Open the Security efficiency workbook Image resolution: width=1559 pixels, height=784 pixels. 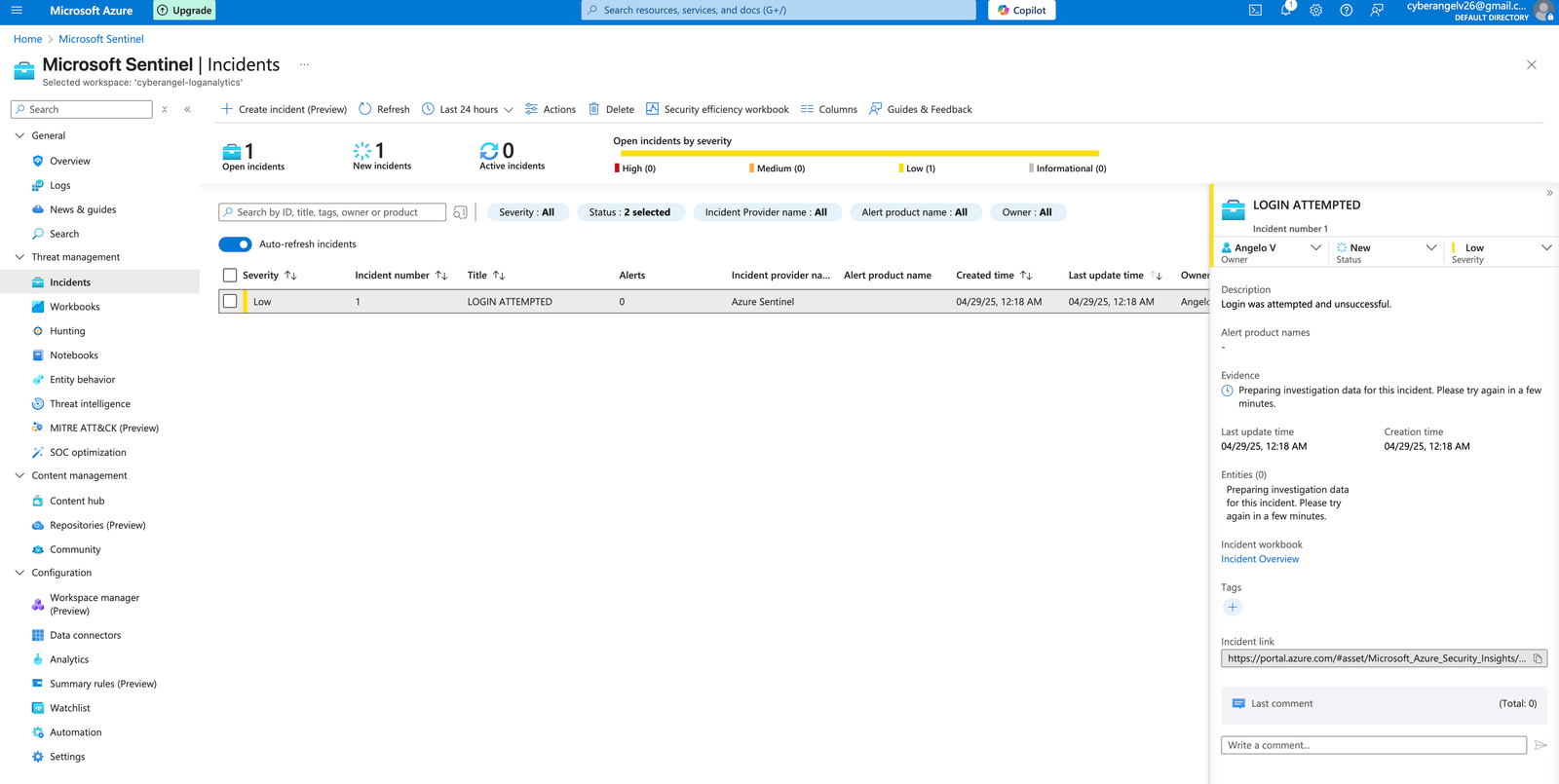tap(717, 109)
